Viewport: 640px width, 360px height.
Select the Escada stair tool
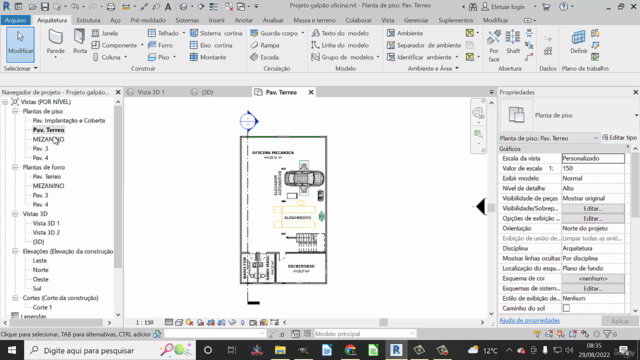(264, 57)
